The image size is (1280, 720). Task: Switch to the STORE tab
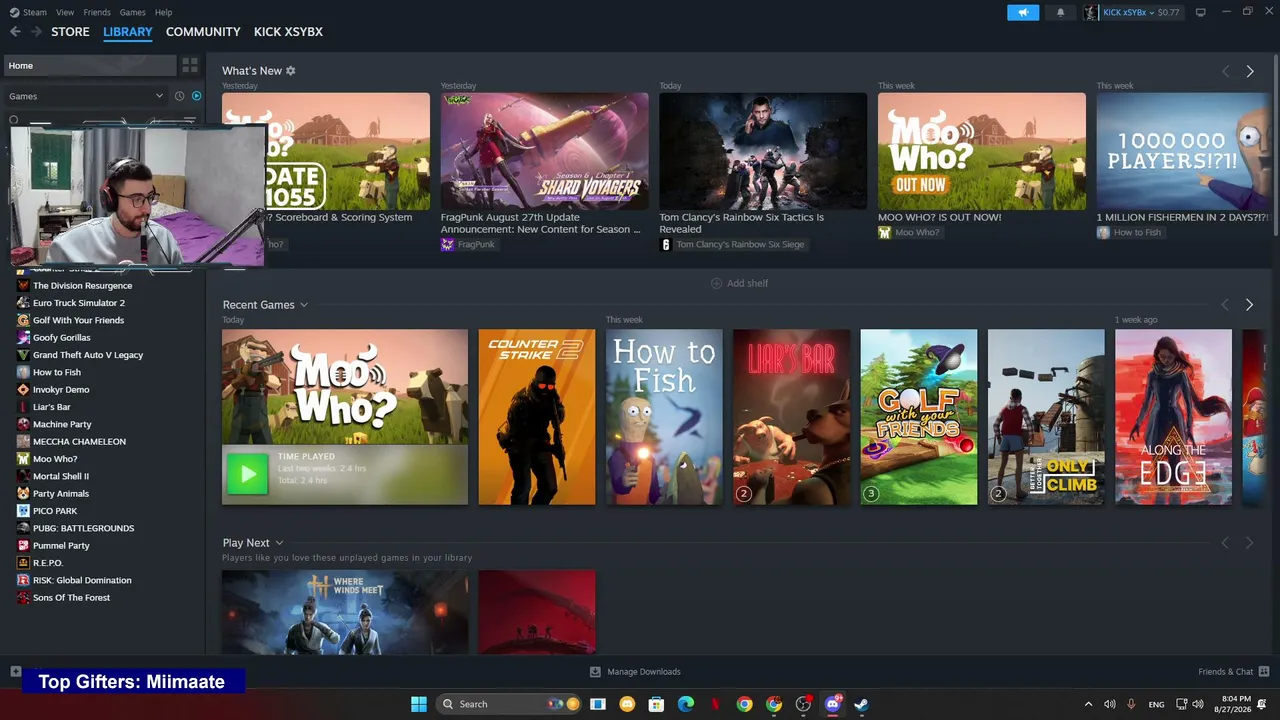70,32
